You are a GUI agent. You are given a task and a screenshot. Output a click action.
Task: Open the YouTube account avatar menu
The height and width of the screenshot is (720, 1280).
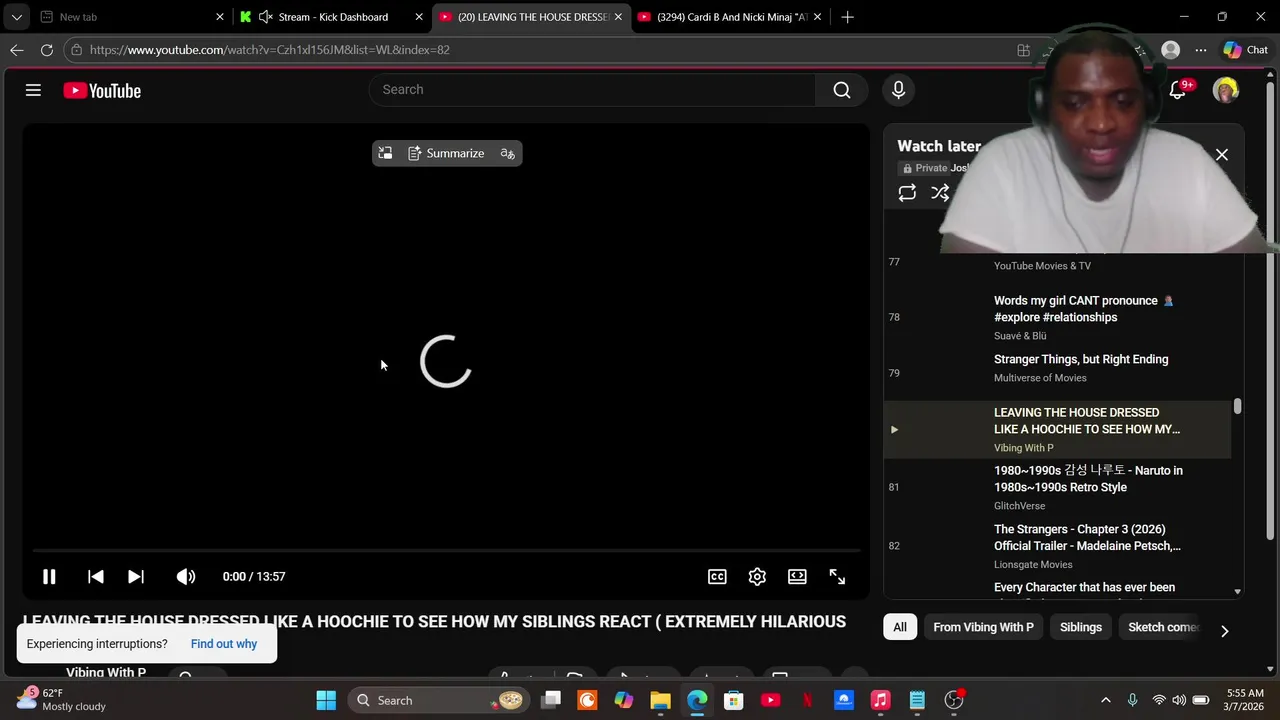tap(1225, 90)
